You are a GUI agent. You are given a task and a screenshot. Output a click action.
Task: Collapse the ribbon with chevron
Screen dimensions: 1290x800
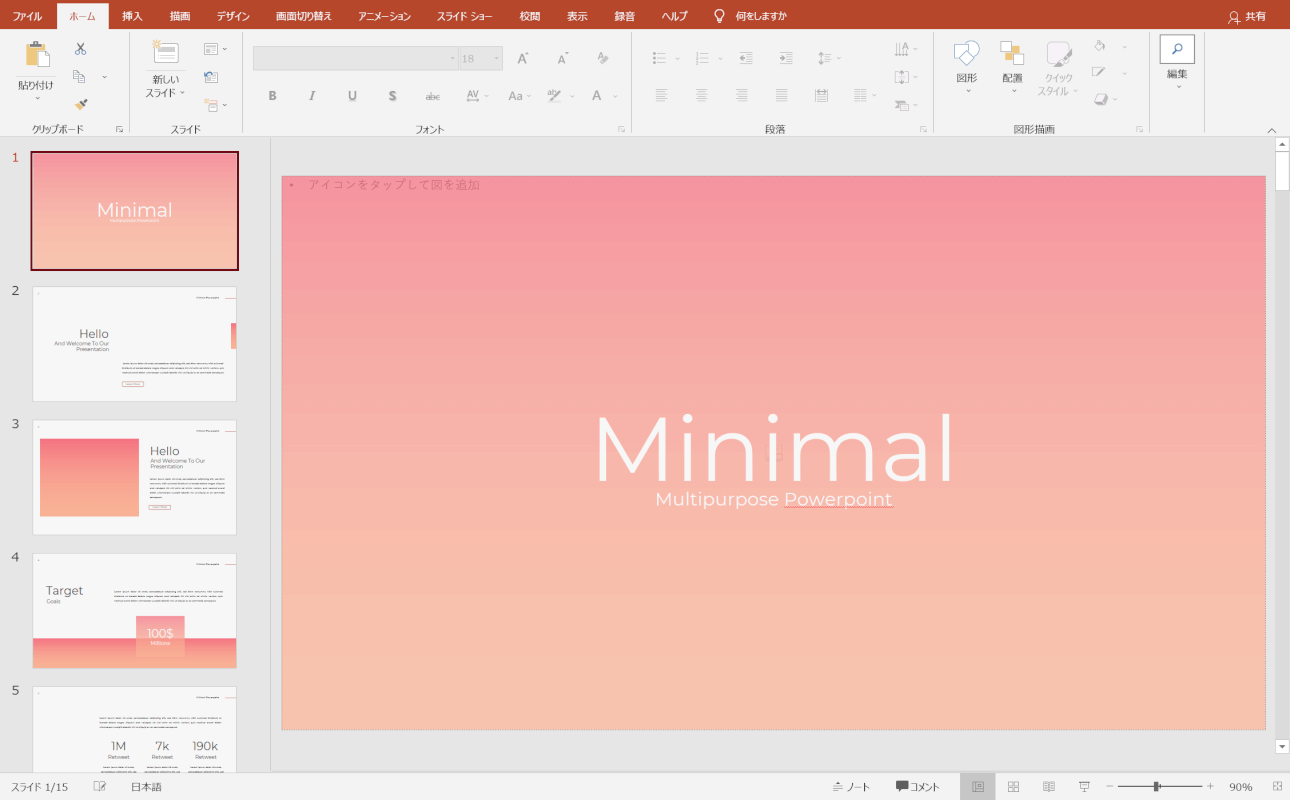click(x=1272, y=130)
